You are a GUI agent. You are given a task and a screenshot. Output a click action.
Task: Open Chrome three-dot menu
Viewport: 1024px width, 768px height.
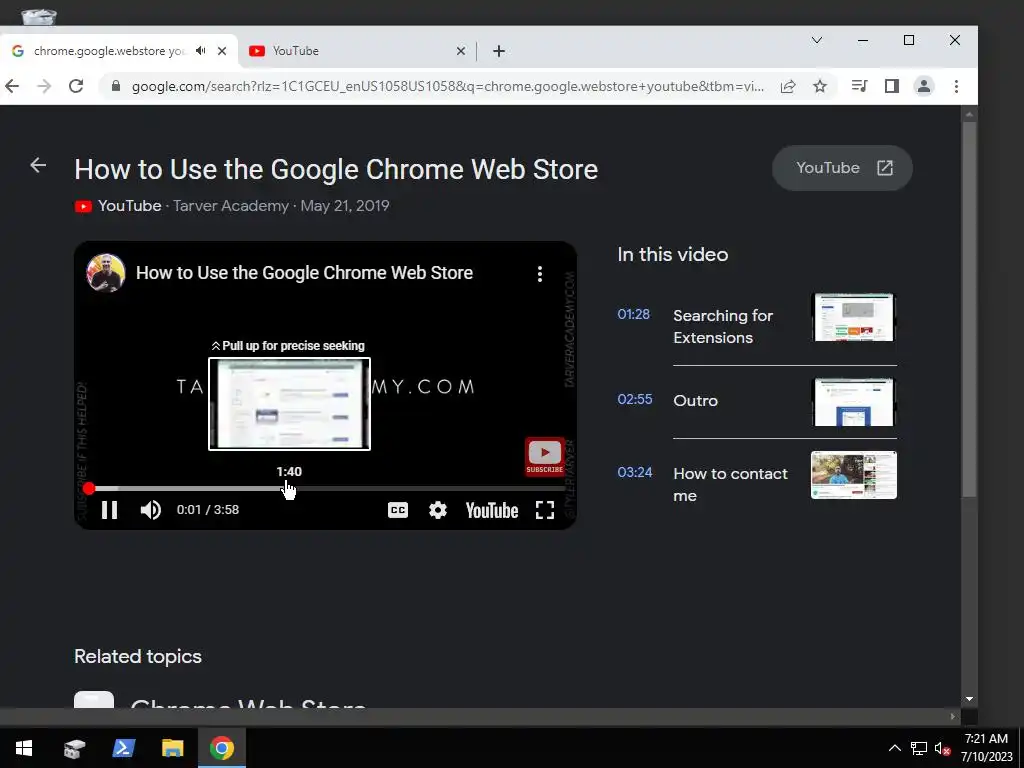coord(956,86)
